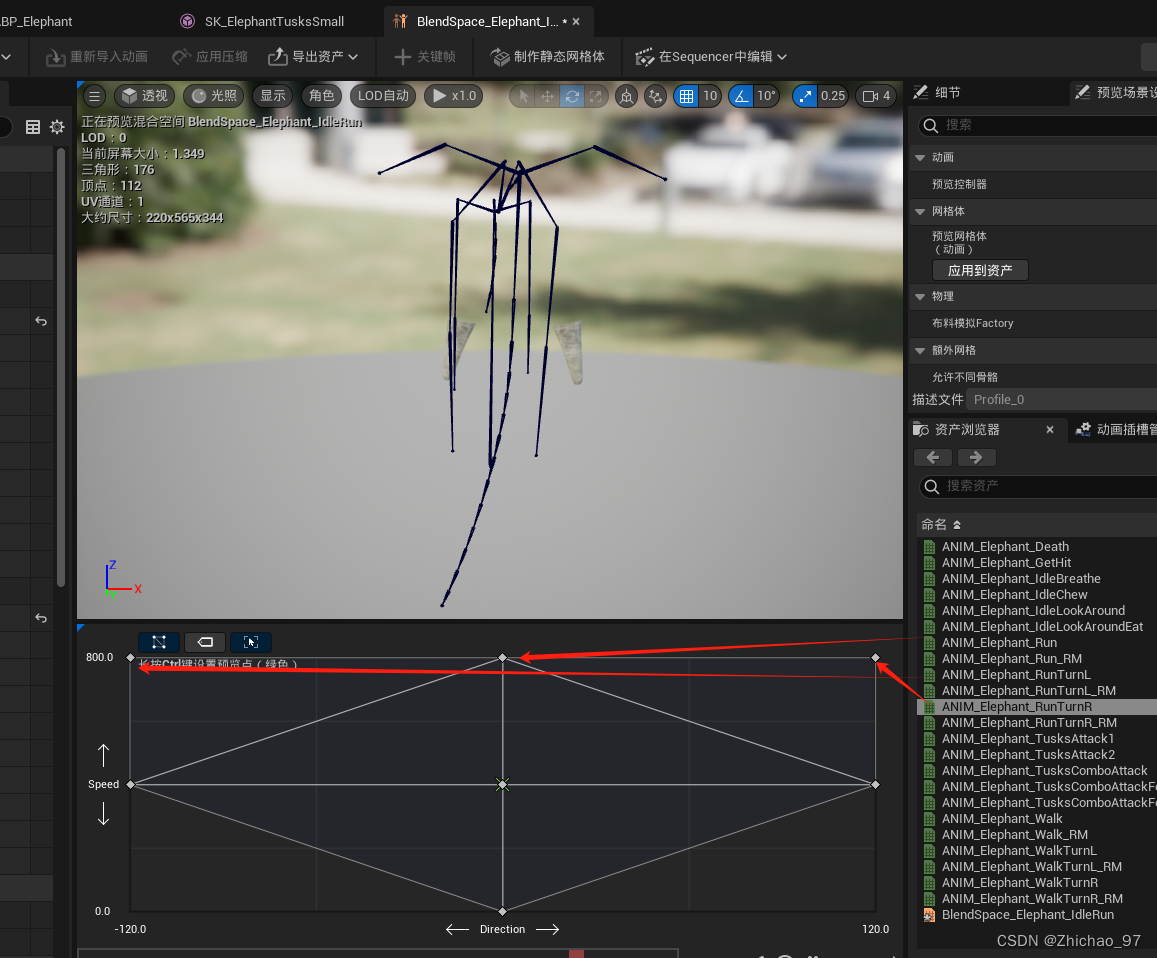The height and width of the screenshot is (958, 1157).
Task: Collapse the 物理 section
Action: (920, 296)
